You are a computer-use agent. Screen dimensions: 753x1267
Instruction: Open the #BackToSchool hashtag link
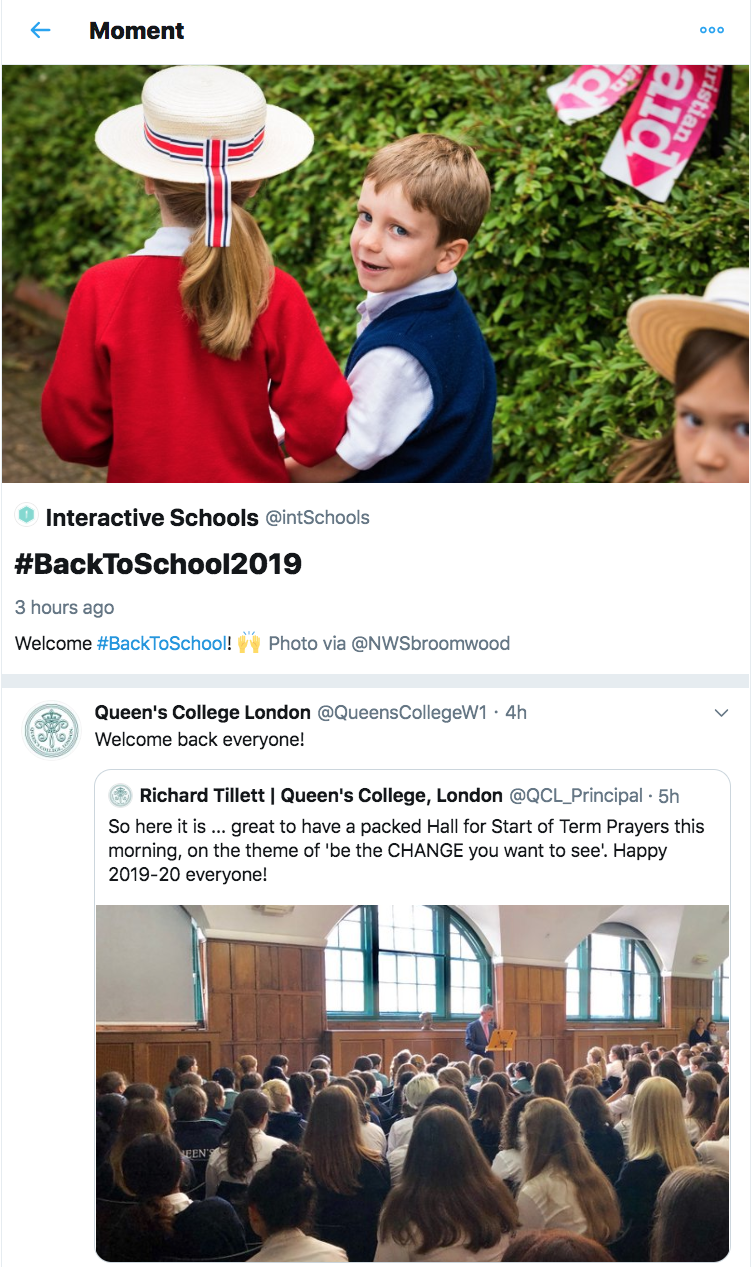(x=162, y=643)
